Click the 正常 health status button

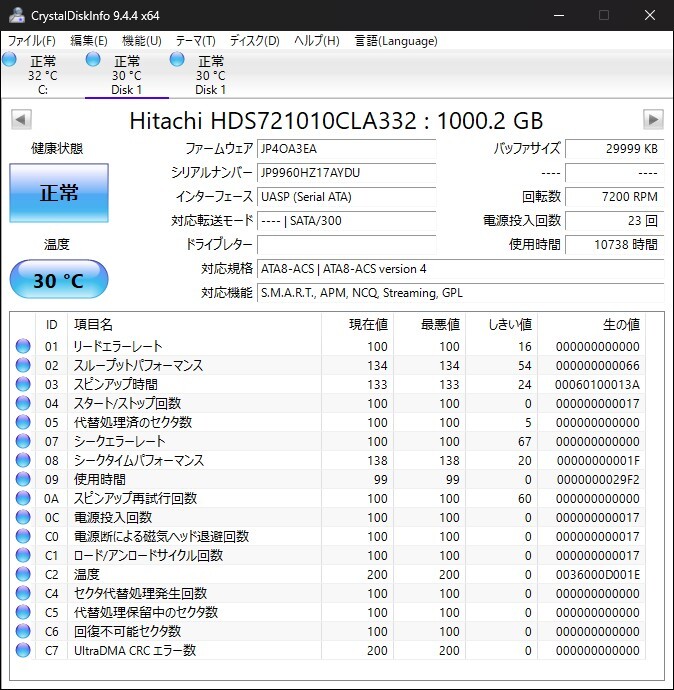point(59,193)
